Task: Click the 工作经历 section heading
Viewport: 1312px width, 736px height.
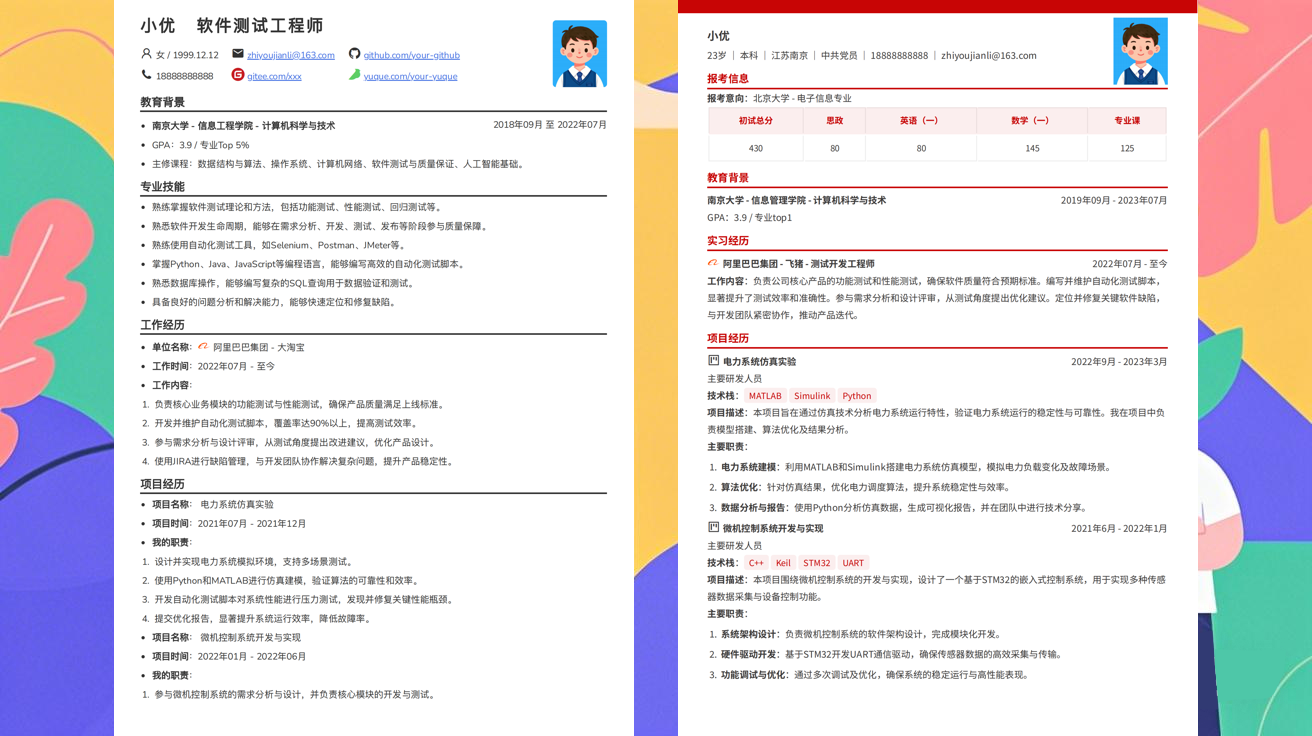Action: 162,325
